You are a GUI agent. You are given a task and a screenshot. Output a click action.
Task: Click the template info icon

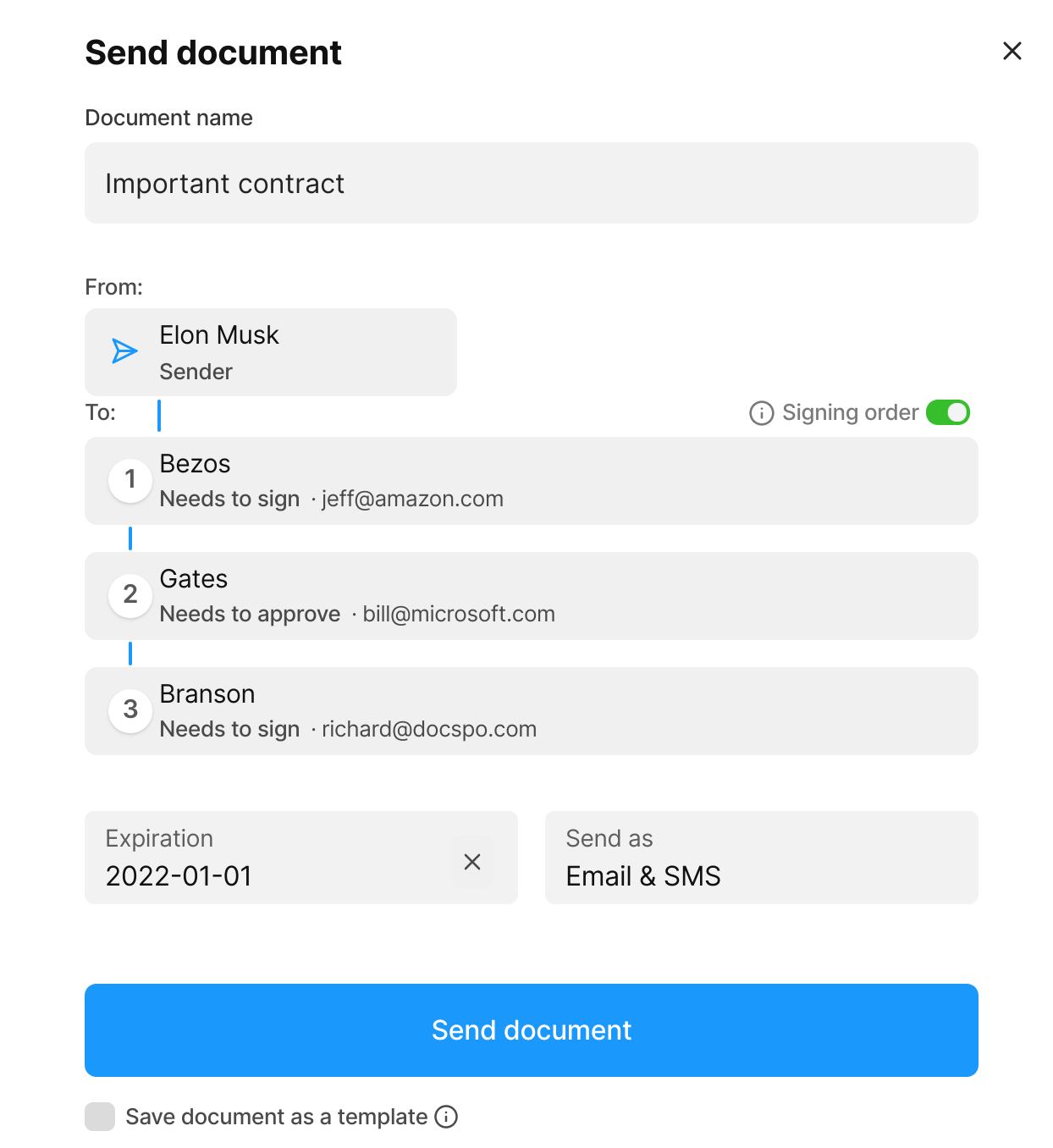[446, 1117]
